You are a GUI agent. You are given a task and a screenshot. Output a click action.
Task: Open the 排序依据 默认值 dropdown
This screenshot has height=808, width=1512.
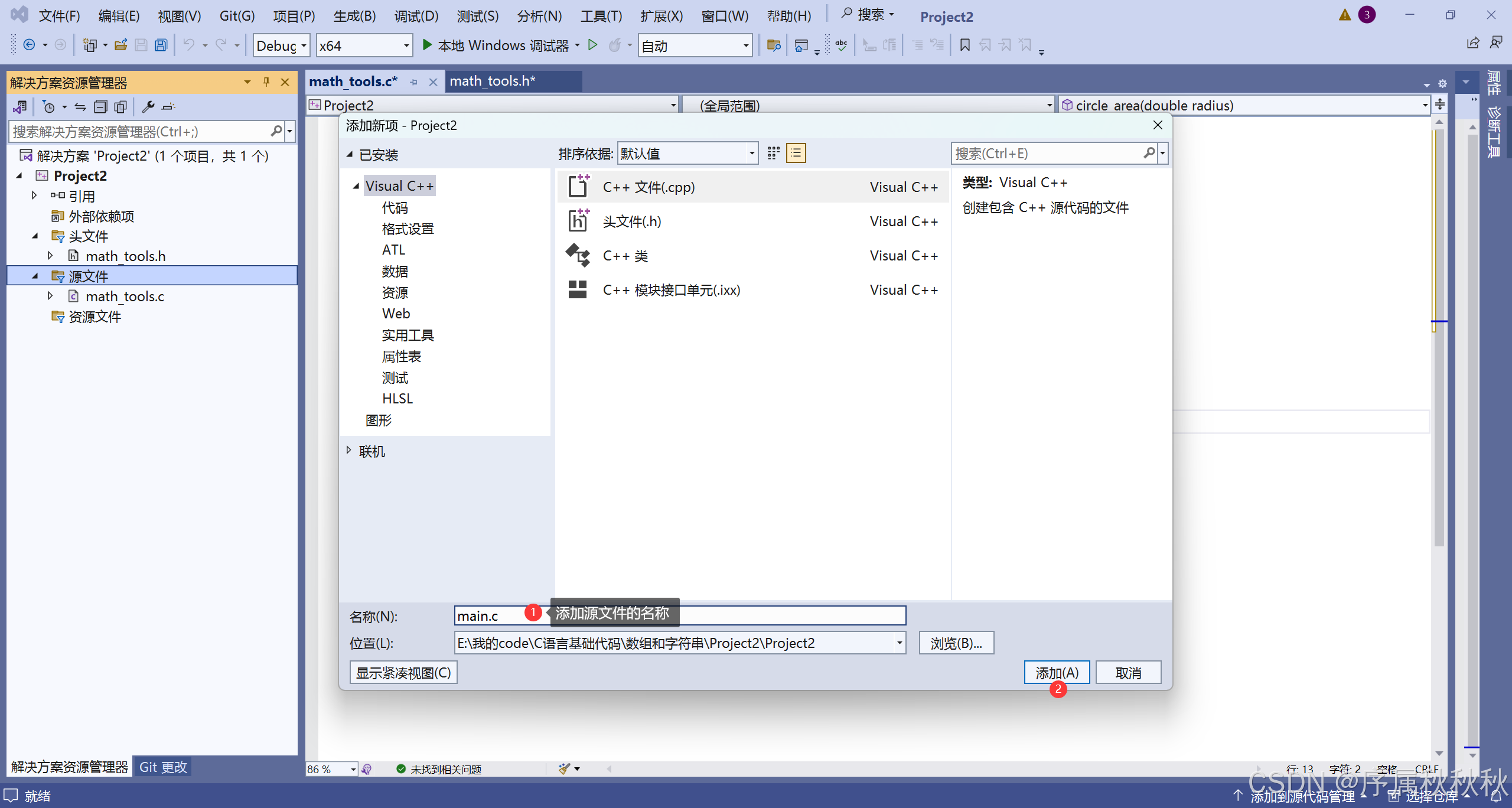[687, 154]
